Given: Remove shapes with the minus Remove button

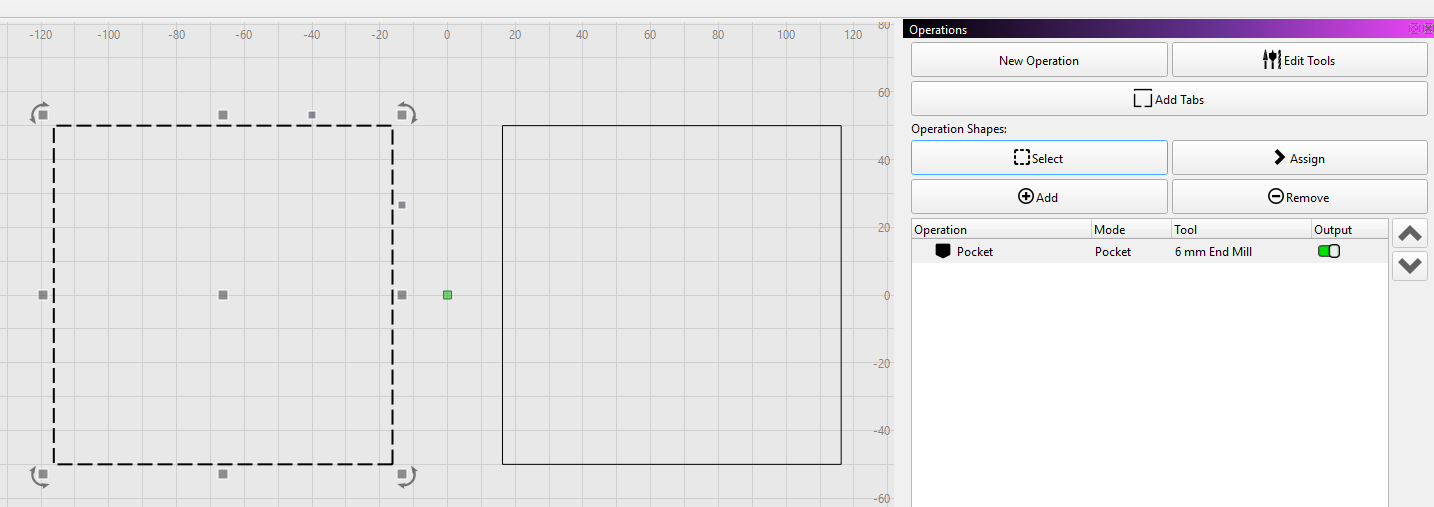Looking at the screenshot, I should (x=1299, y=197).
